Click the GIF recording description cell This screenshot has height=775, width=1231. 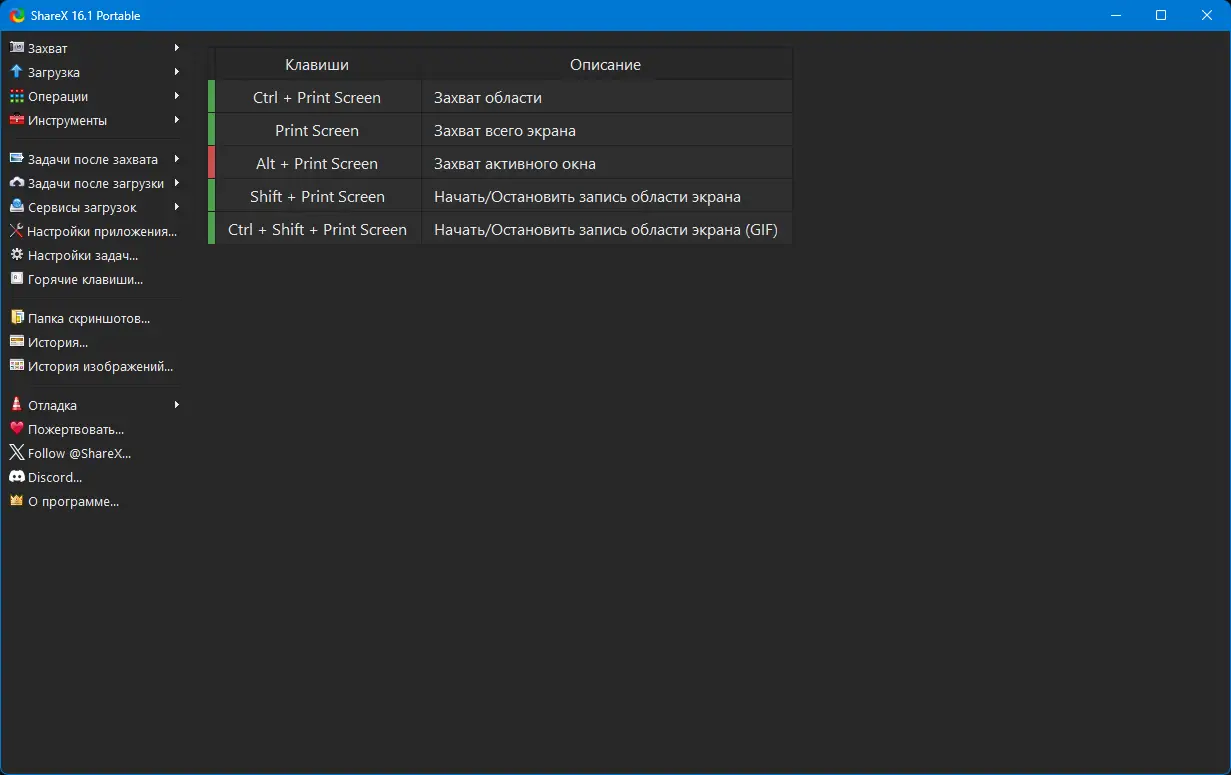606,229
